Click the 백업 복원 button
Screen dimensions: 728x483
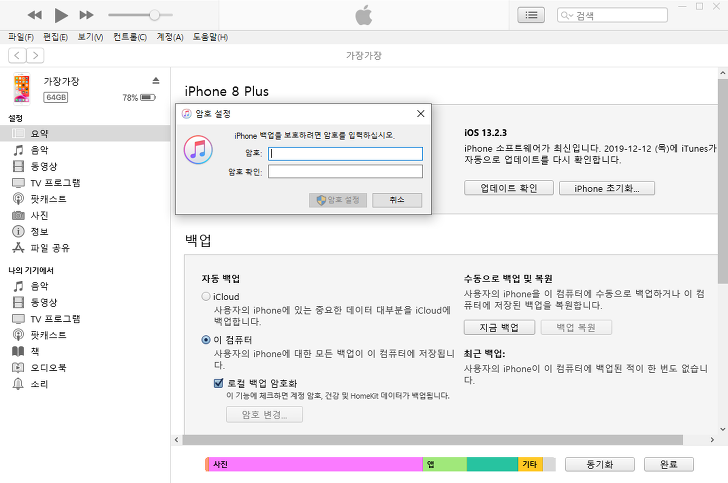tap(576, 327)
